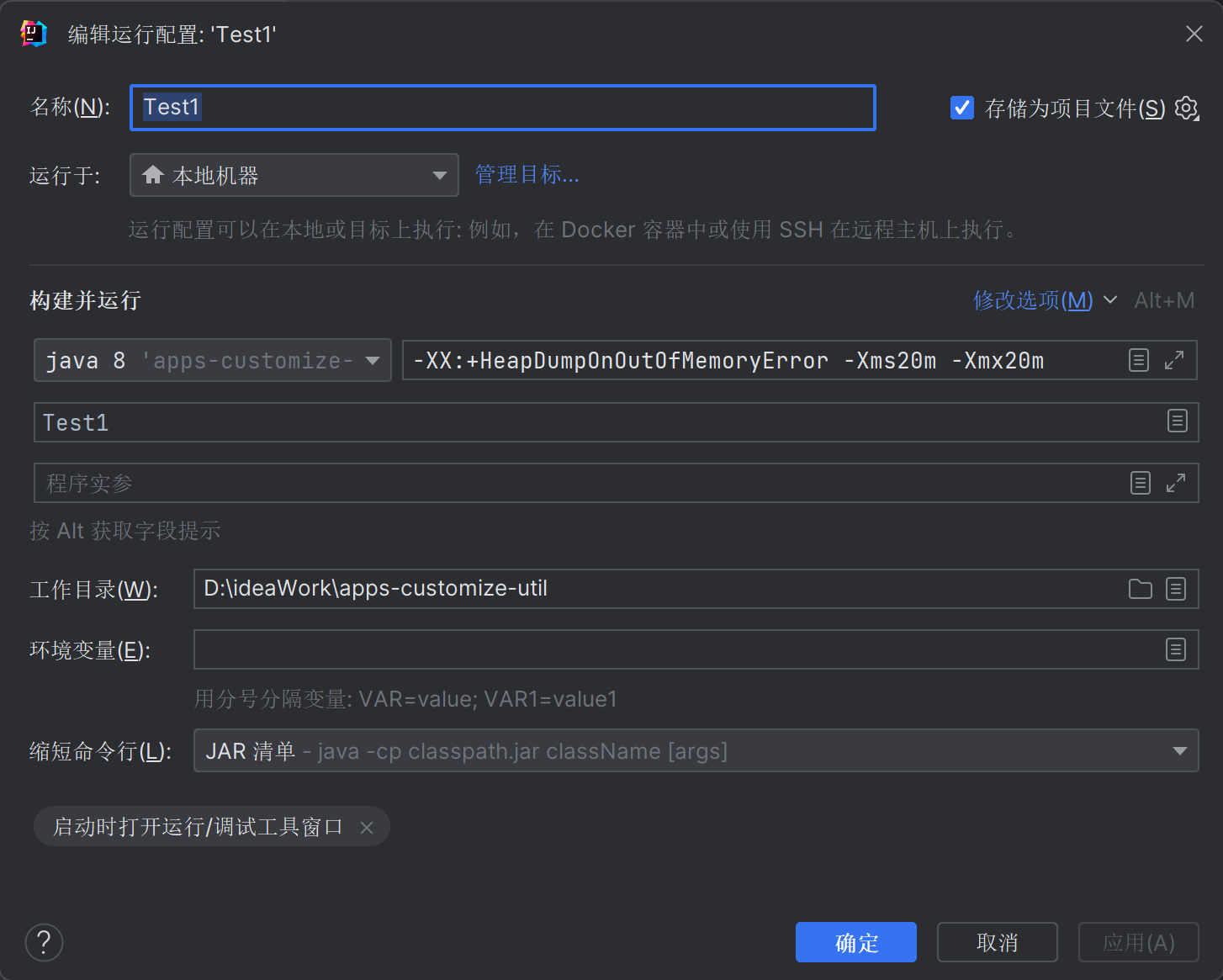Close the 编辑运行配置 dialog
The image size is (1223, 980).
point(1194,34)
